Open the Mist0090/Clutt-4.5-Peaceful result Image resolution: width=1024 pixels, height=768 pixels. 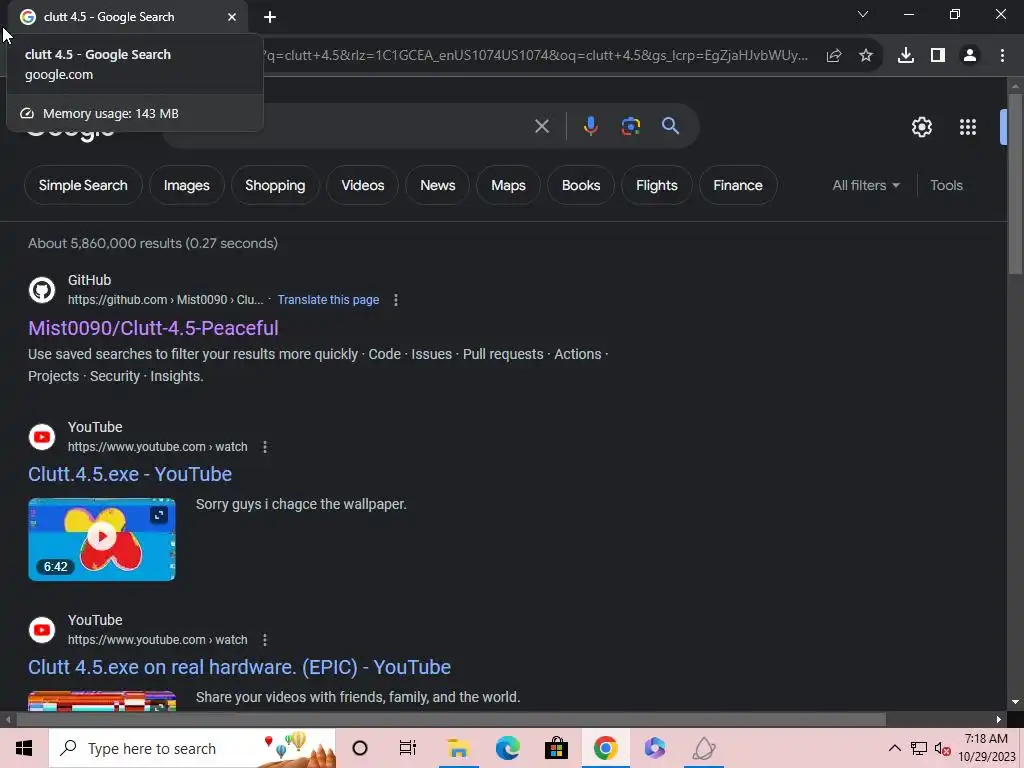[x=153, y=328]
